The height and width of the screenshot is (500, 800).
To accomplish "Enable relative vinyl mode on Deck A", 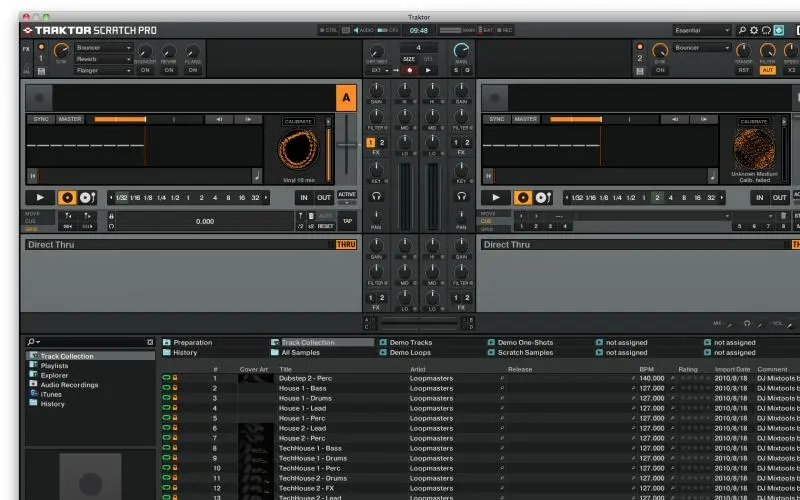I will (86, 198).
